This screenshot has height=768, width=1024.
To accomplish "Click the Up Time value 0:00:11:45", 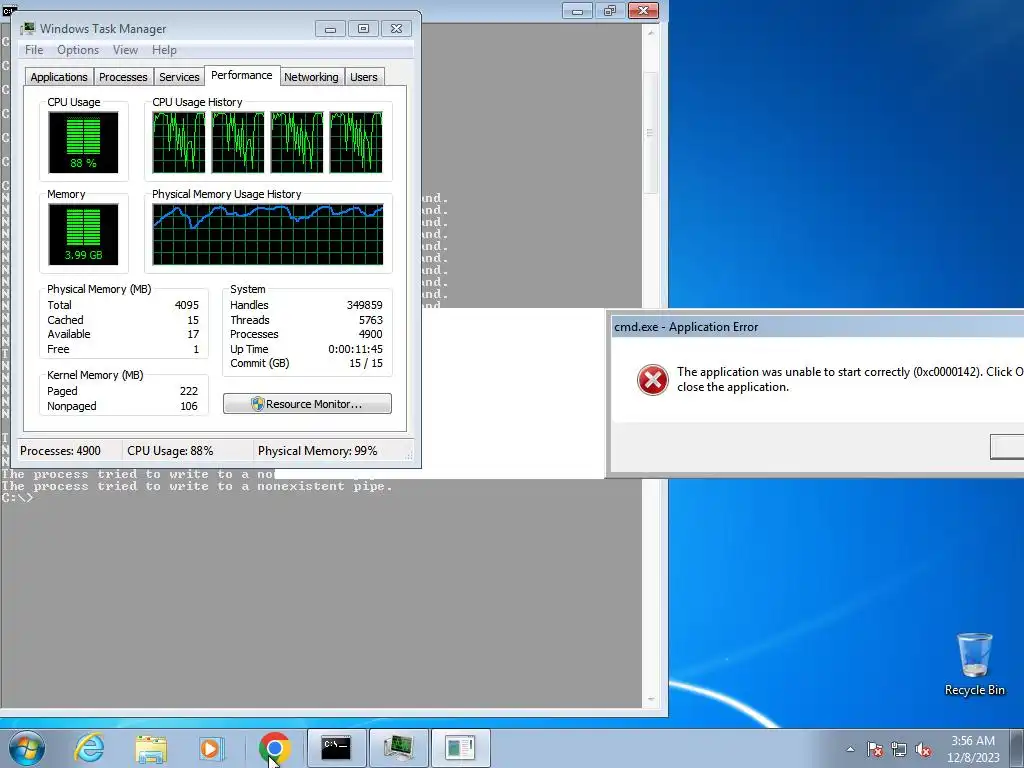I will tap(355, 349).
